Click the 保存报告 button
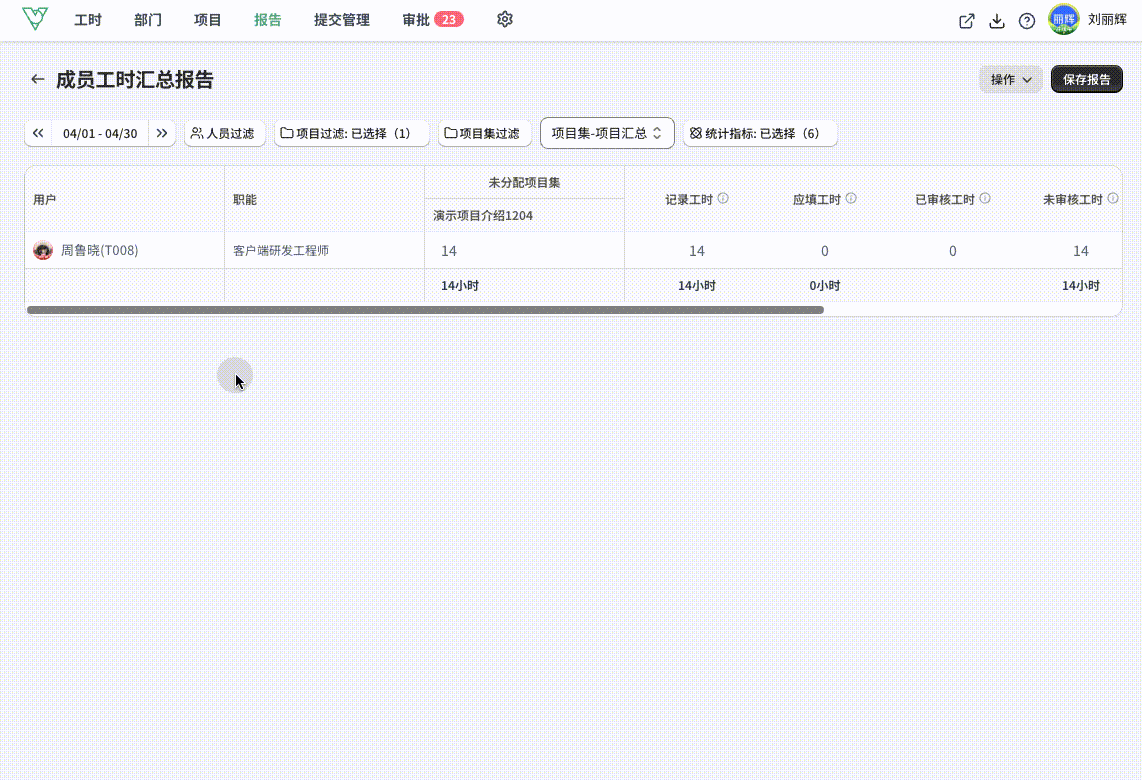 point(1086,79)
